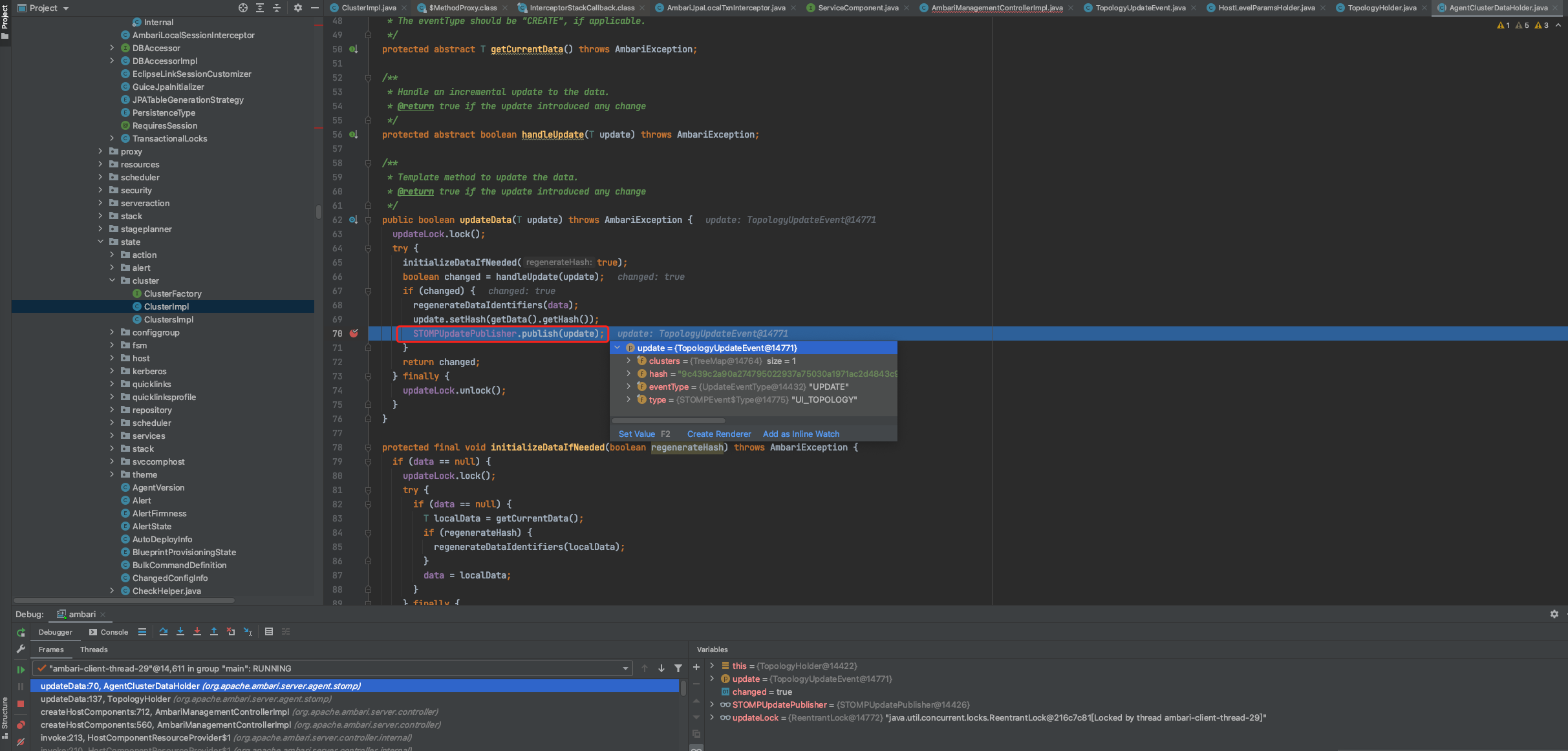The width and height of the screenshot is (1568, 751).
Task: Click the Show Execution Point icon
Action: (x=142, y=631)
